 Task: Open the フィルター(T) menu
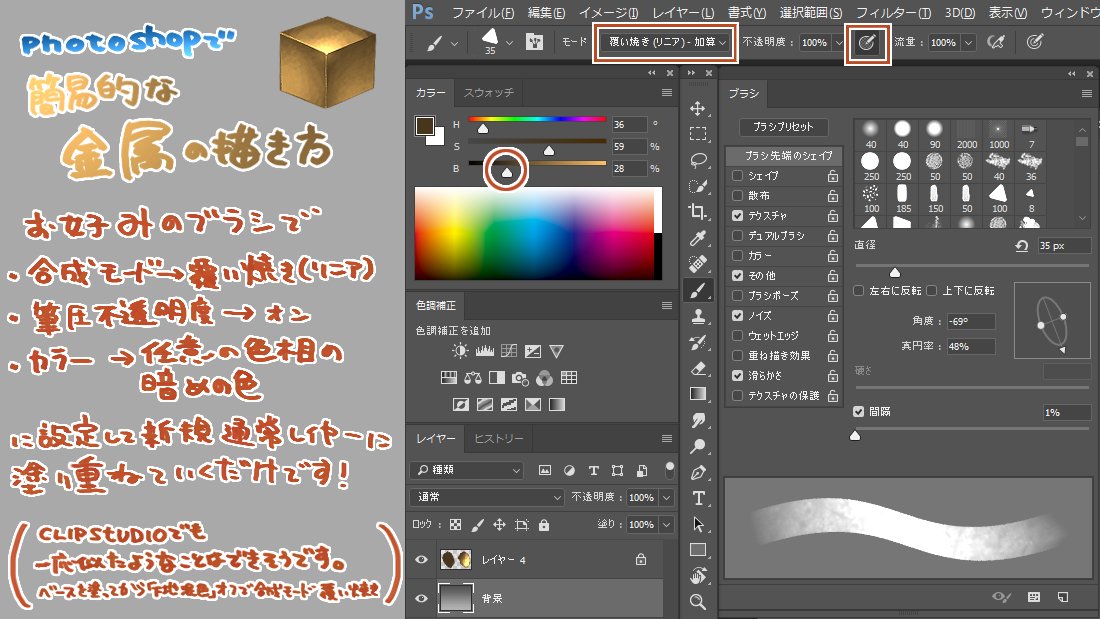point(893,13)
